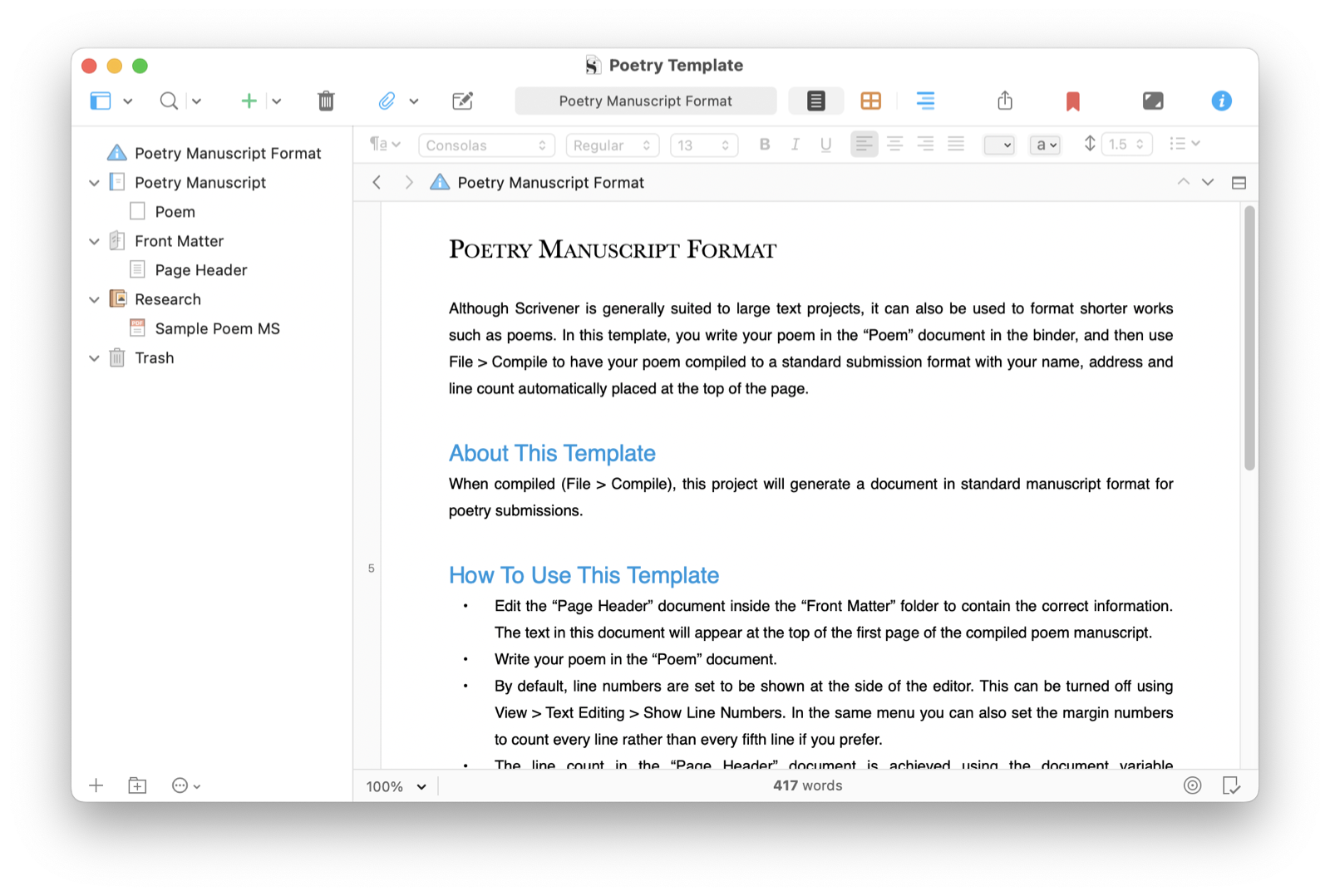Viewport: 1330px width, 896px height.
Task: Open the Compile share icon
Action: 1005,101
